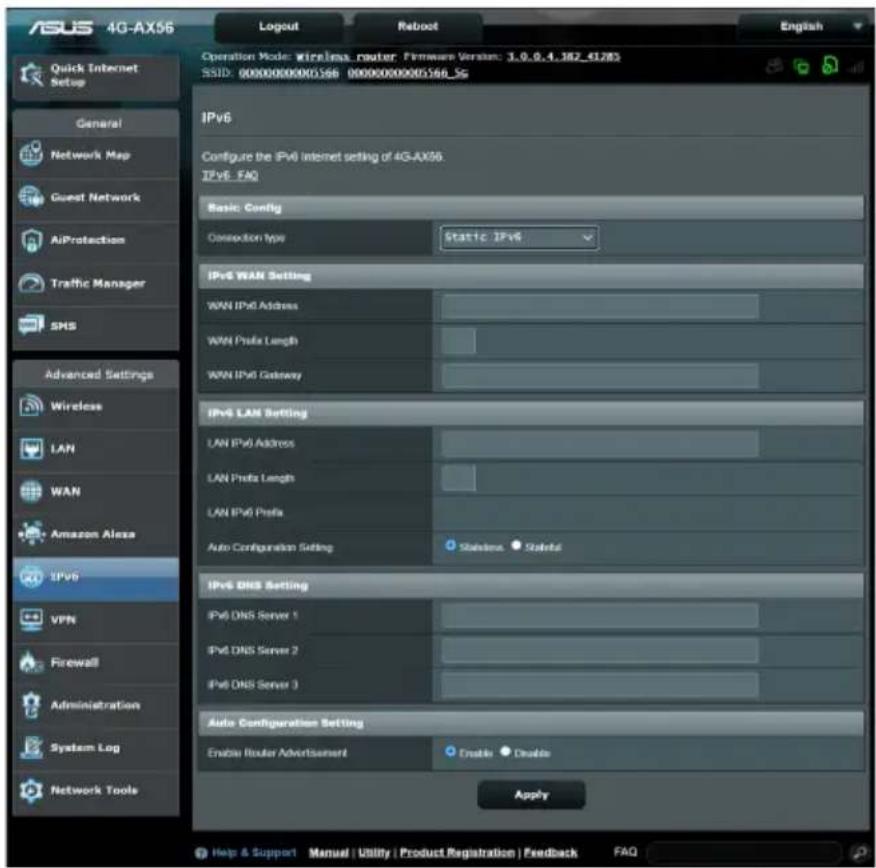Open Traffic Manager gauge icon

(31, 283)
